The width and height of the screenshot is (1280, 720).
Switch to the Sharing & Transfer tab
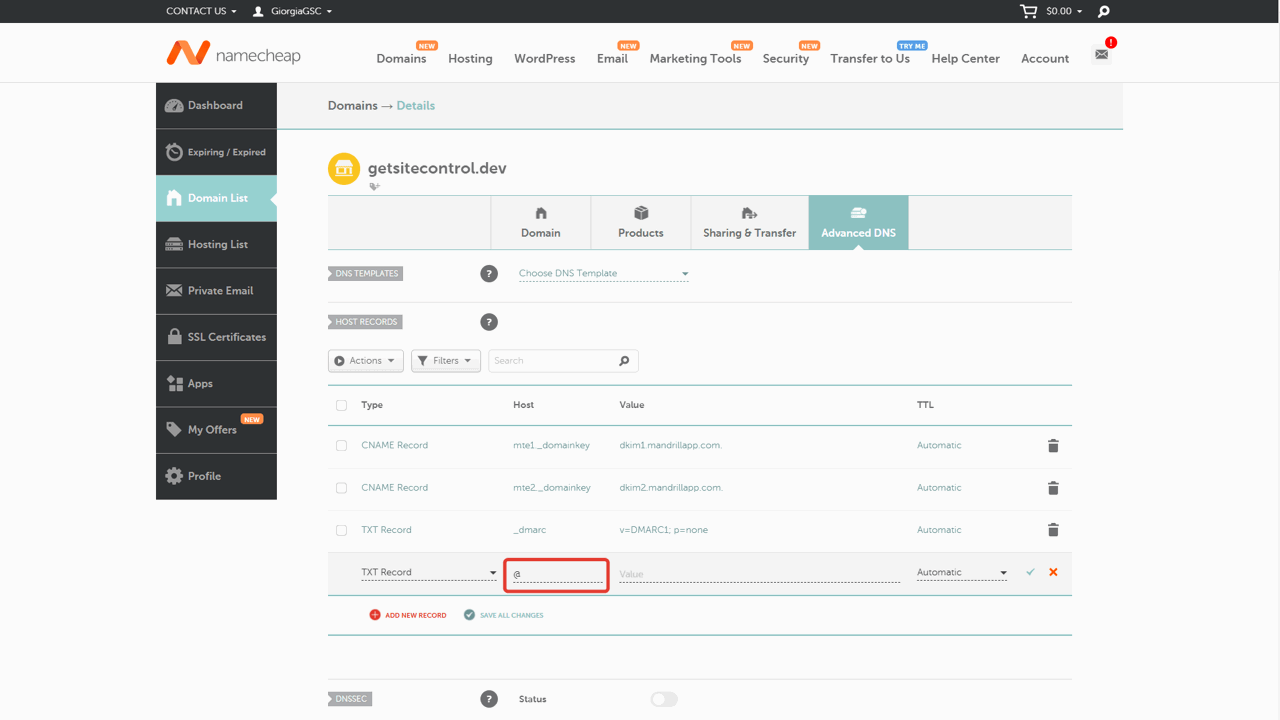(x=749, y=222)
